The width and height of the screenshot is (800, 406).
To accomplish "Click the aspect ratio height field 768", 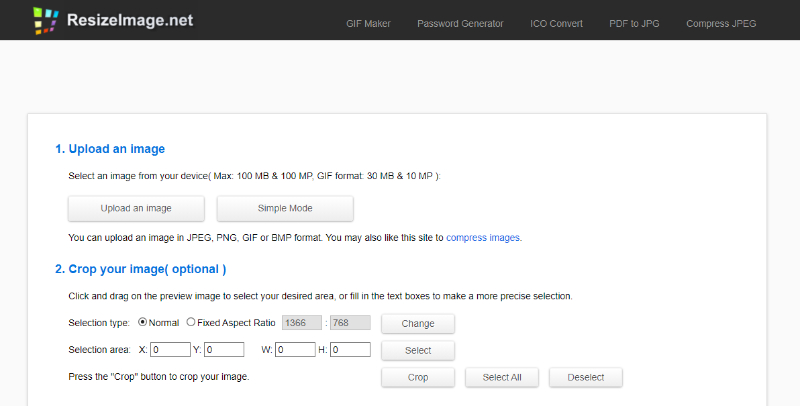I will click(350, 323).
